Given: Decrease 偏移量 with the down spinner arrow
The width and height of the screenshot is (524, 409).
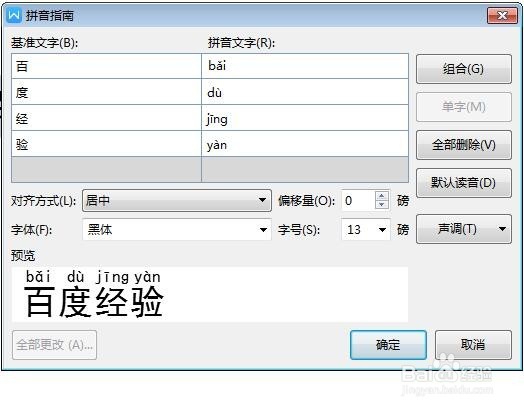Looking at the screenshot, I should pyautogui.click(x=382, y=205).
